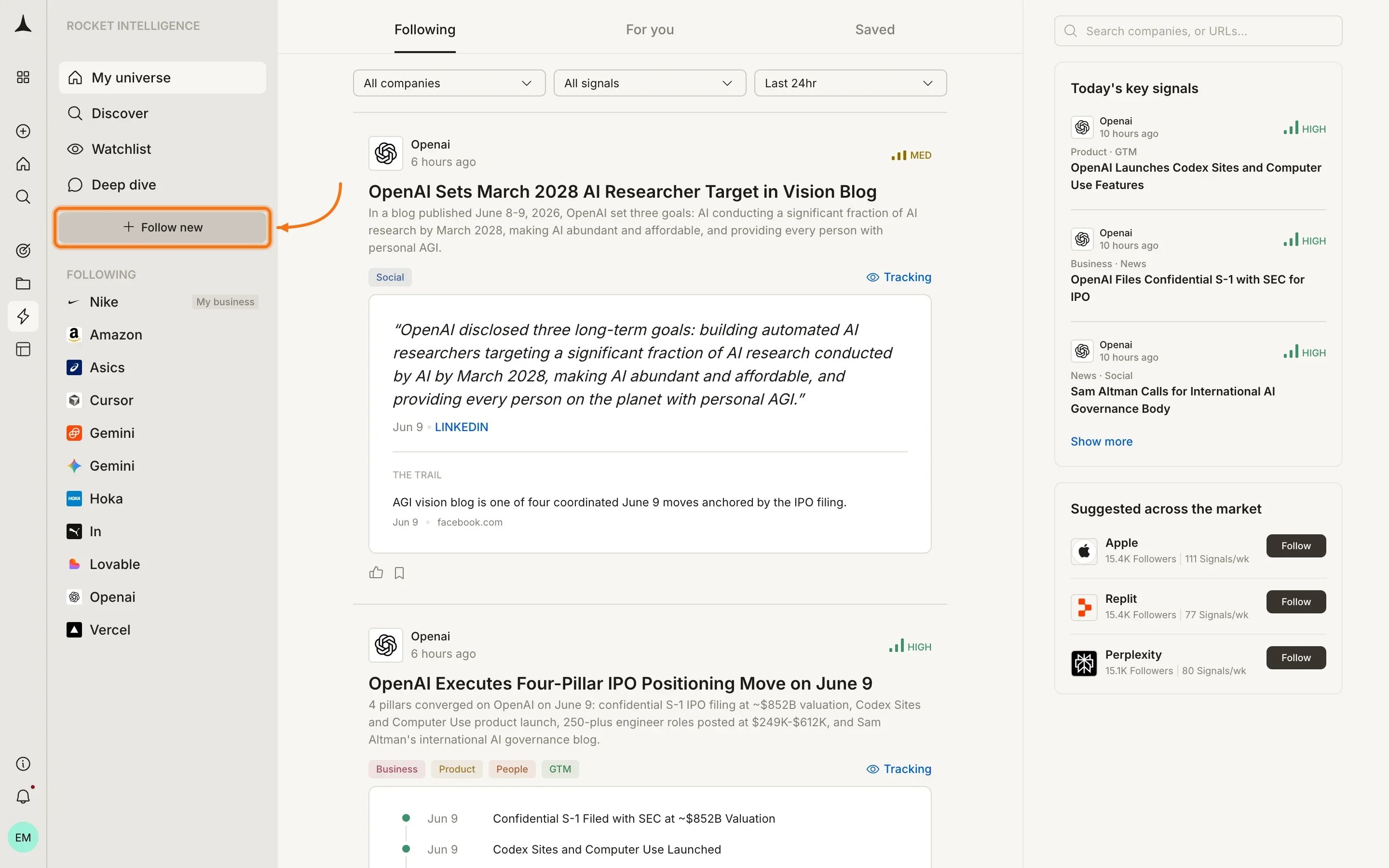Switch to the Saved tab

click(875, 29)
